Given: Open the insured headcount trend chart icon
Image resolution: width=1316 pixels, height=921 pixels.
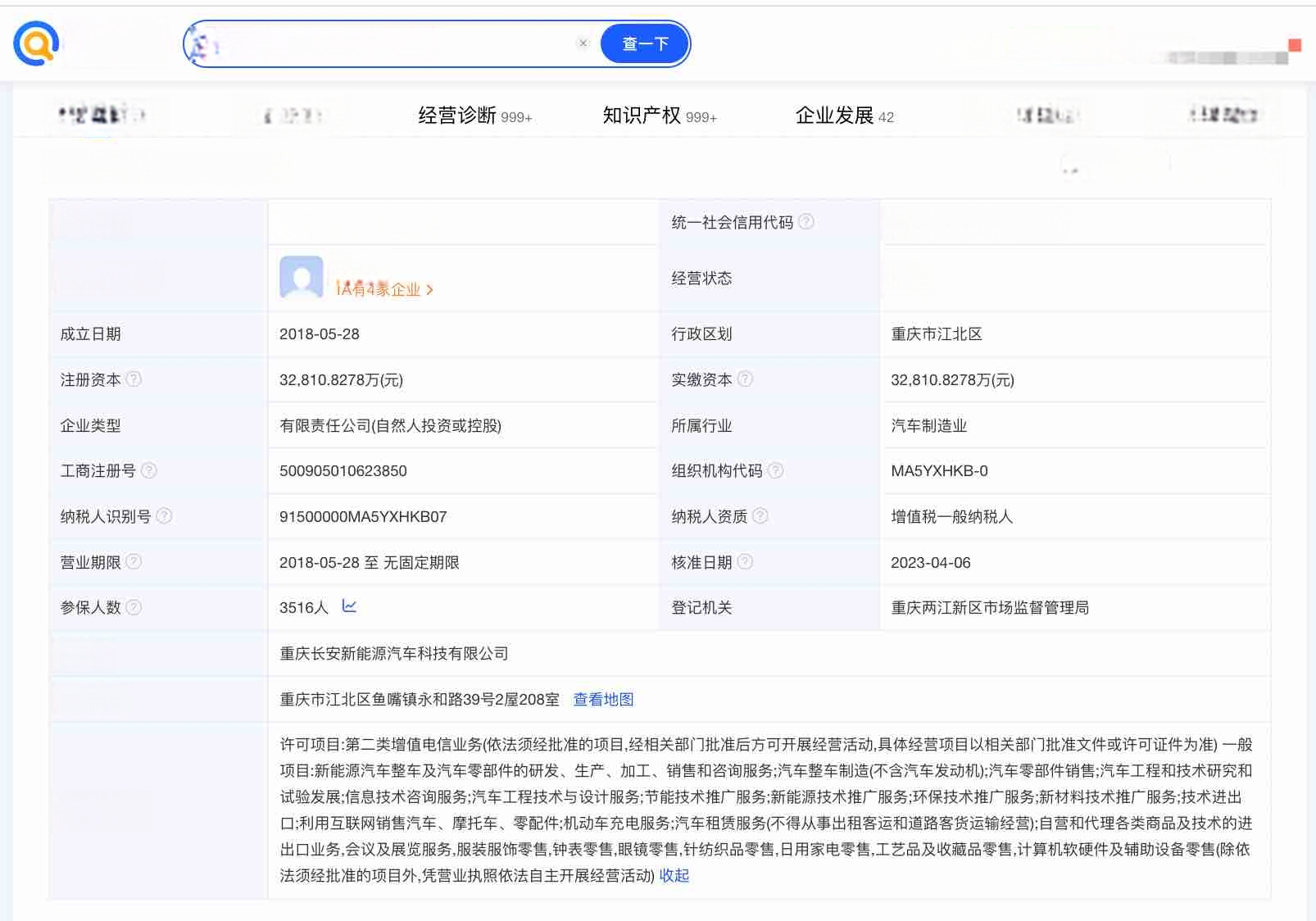Looking at the screenshot, I should tap(349, 606).
